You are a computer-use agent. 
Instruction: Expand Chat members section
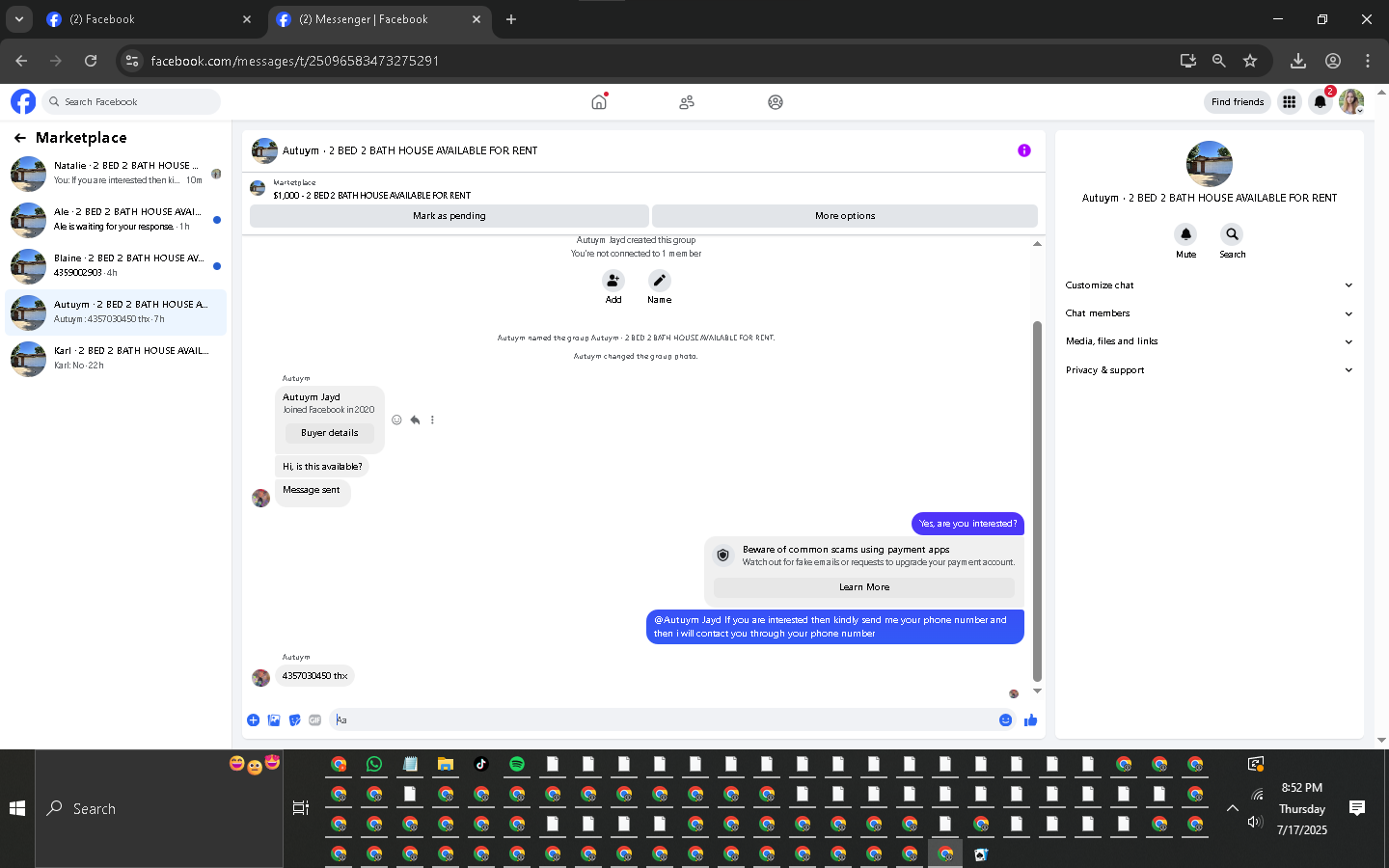click(1209, 313)
